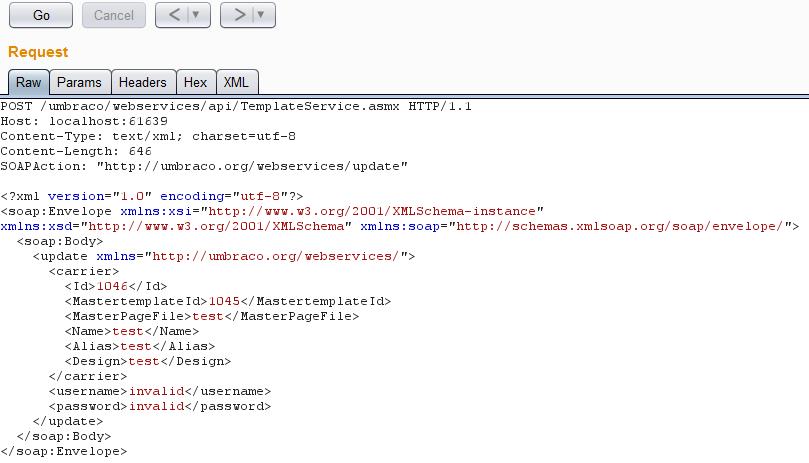Click the Content-Length: 646 line

pos(76,151)
